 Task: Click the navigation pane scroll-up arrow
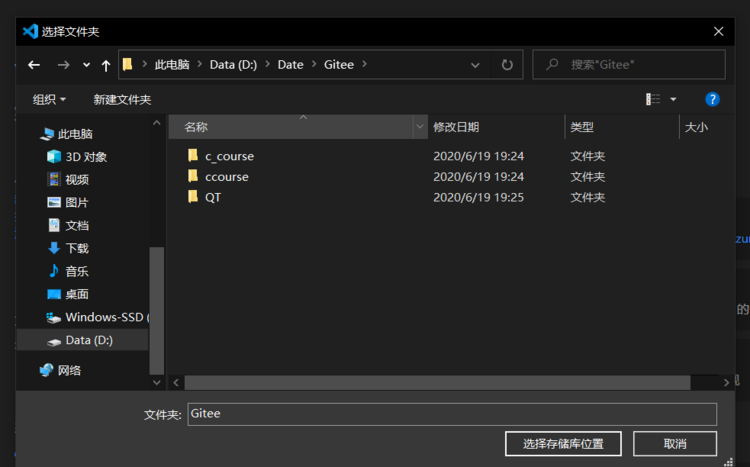pos(156,123)
